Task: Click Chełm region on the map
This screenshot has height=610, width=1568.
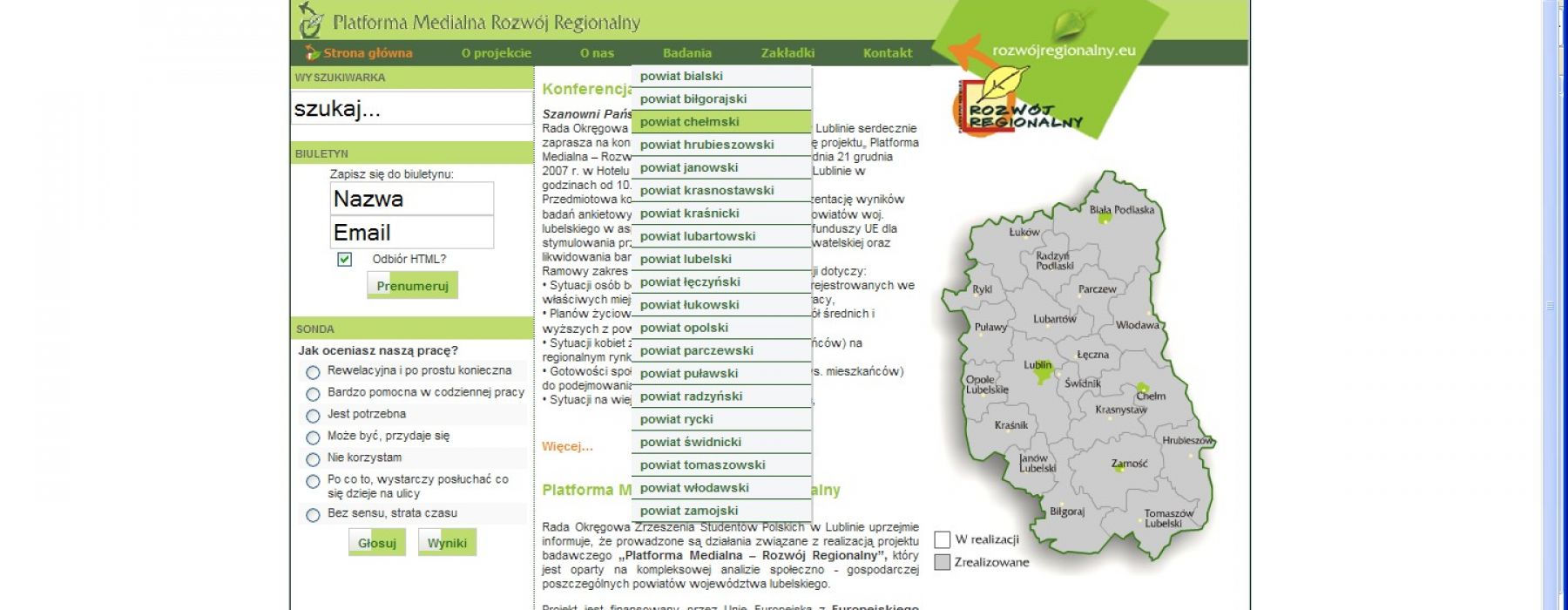Action: [1150, 396]
